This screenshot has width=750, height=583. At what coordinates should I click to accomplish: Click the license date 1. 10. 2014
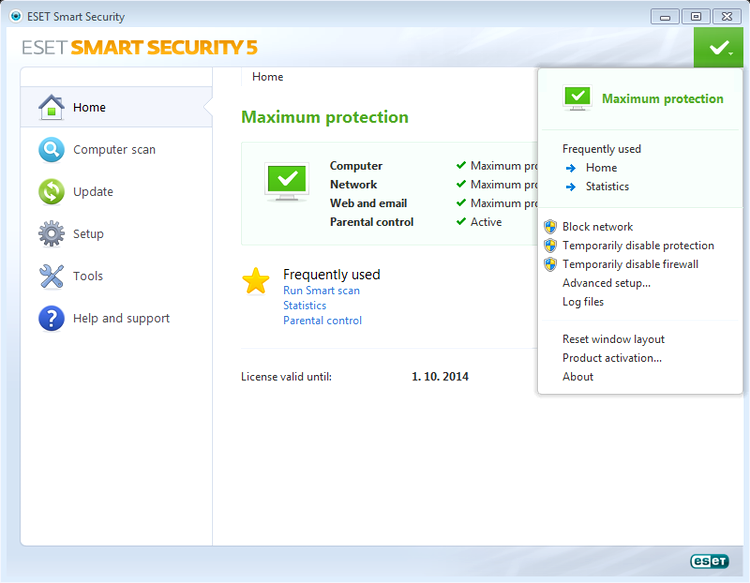click(x=440, y=377)
